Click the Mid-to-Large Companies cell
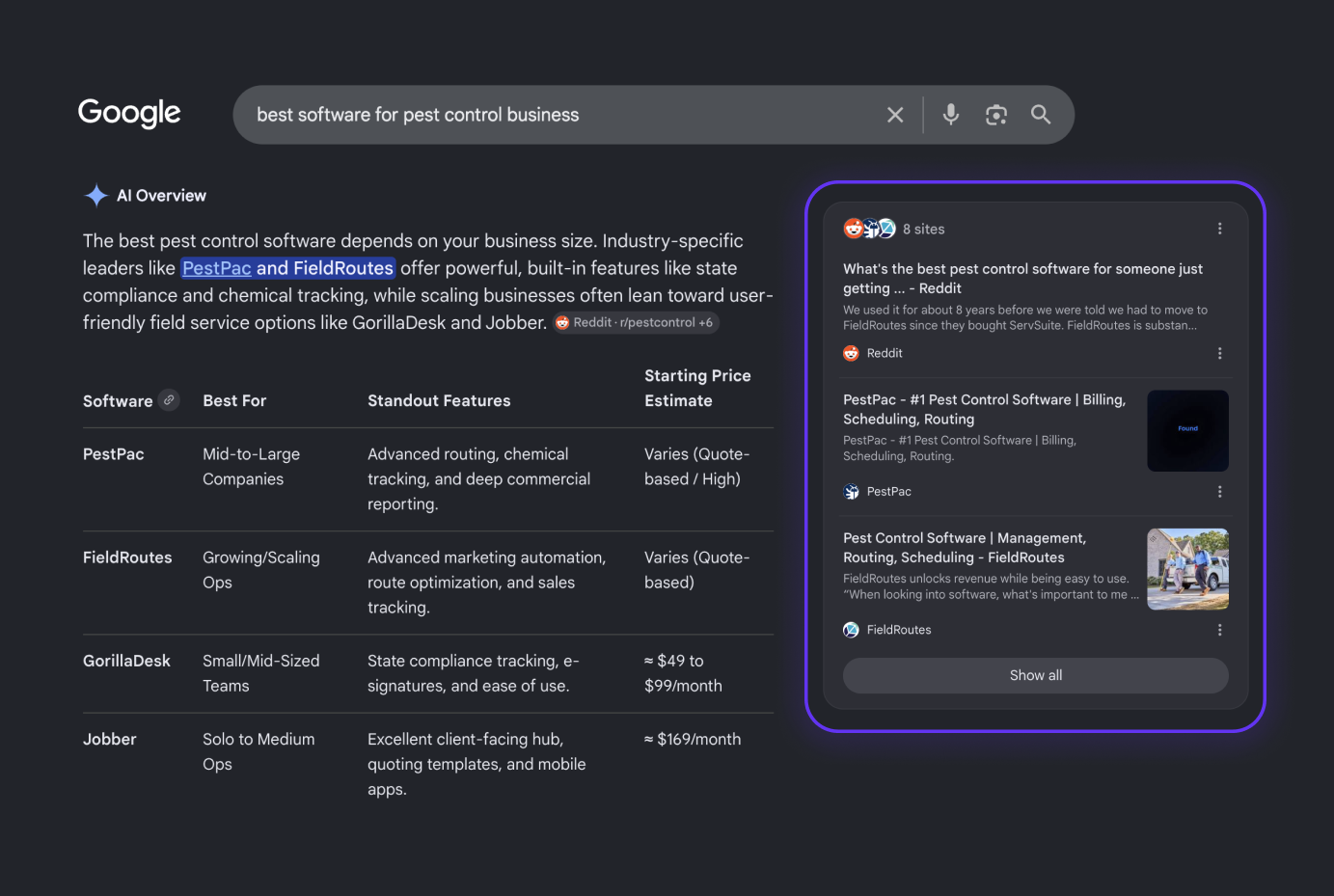The image size is (1334, 896). coord(251,467)
